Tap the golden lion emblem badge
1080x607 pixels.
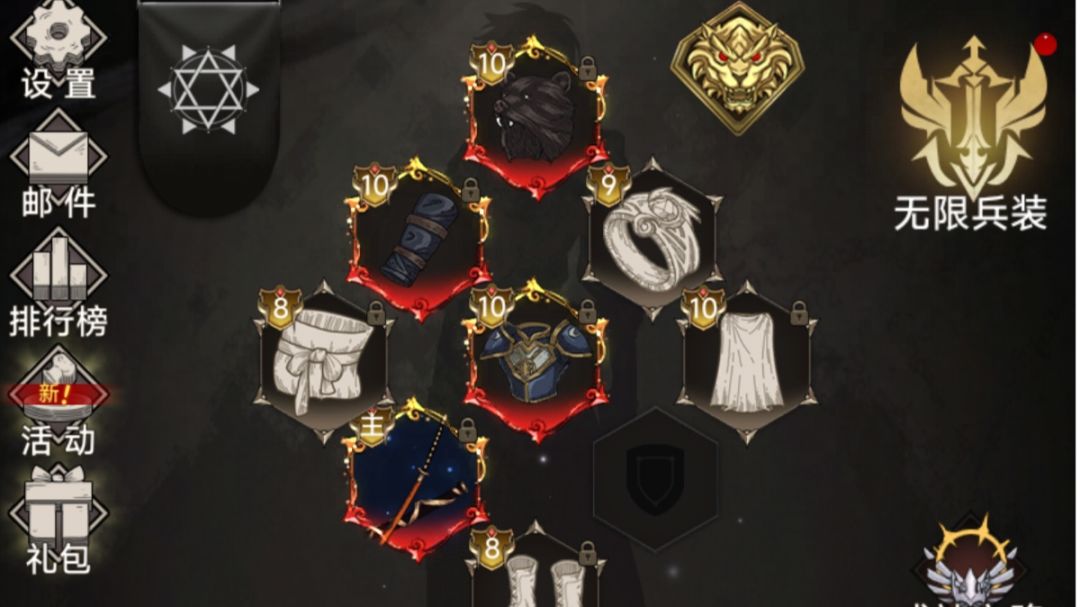pos(738,68)
